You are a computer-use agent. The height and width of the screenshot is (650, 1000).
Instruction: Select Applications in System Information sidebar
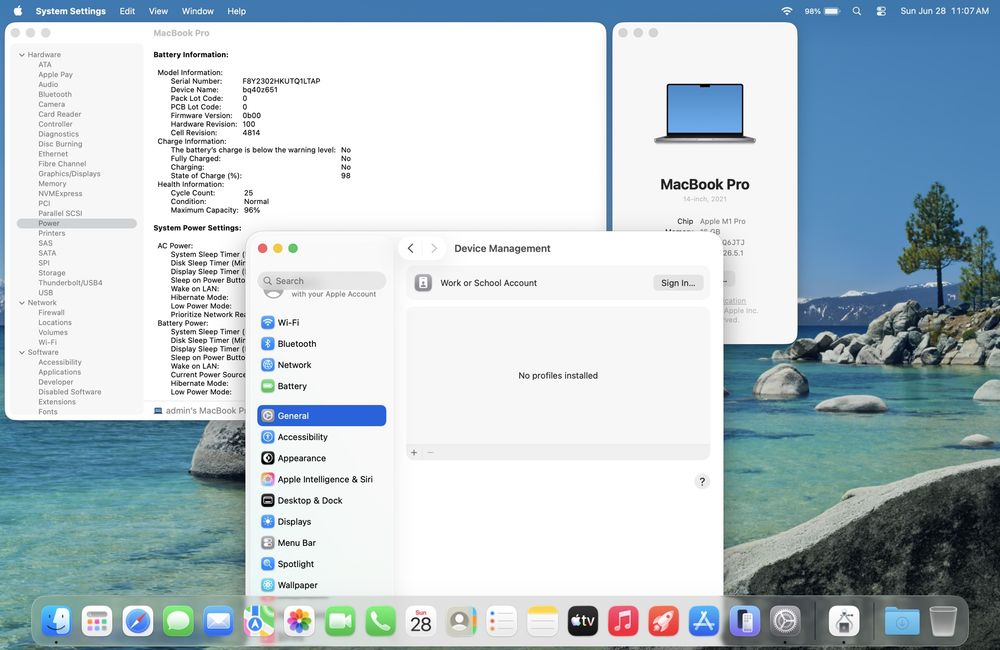[x=59, y=372]
